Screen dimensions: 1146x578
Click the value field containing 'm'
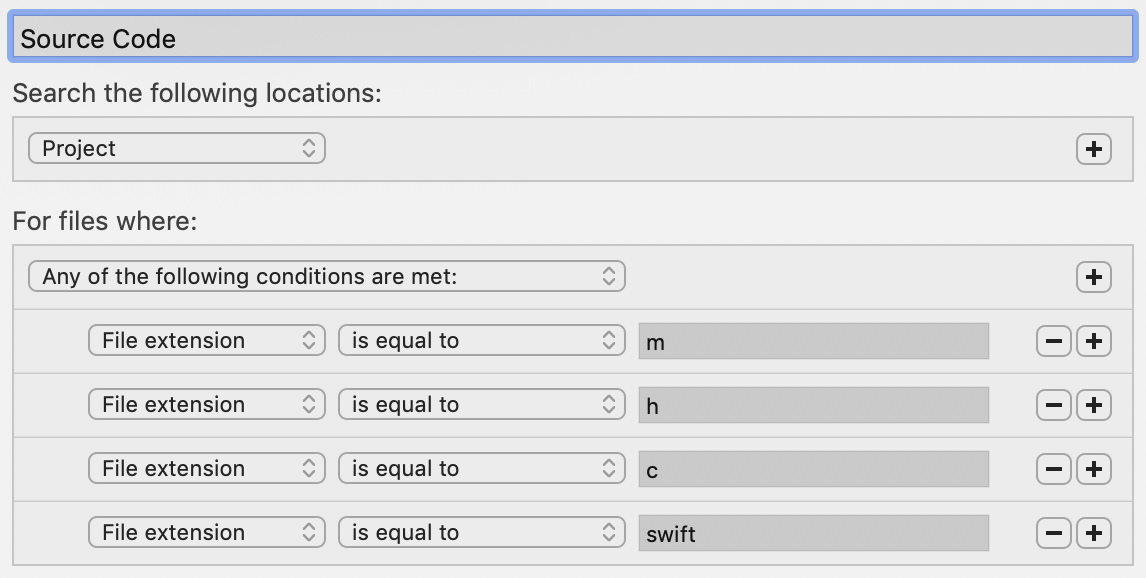tap(815, 340)
